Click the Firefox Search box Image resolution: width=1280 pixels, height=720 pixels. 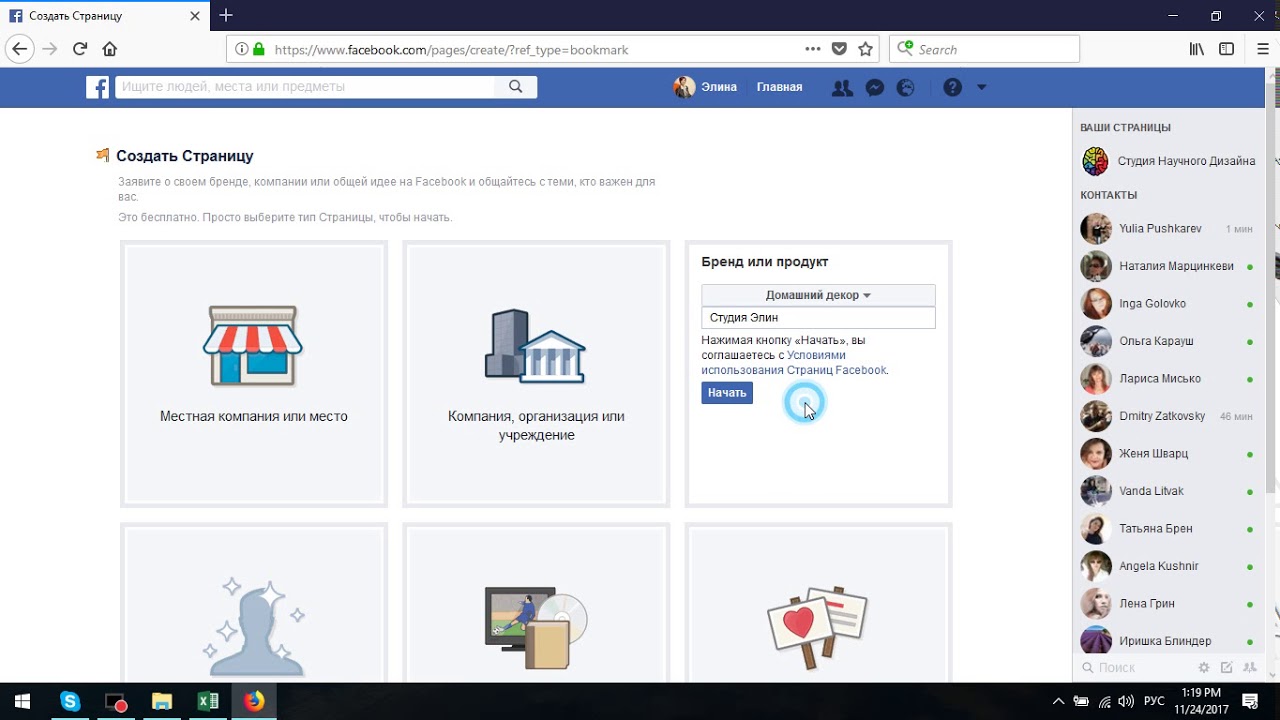984,49
